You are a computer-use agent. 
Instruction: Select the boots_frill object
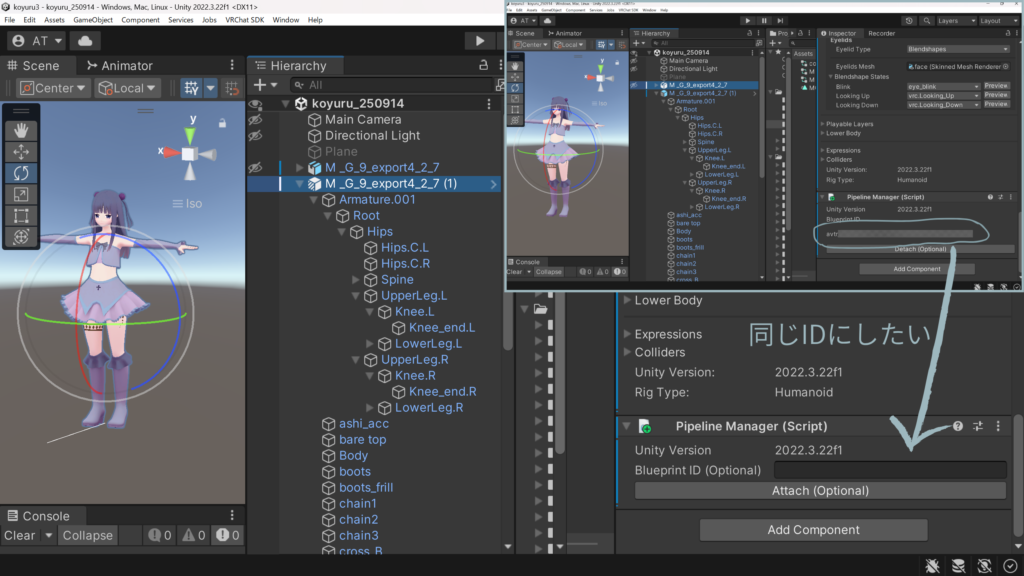[x=366, y=487]
